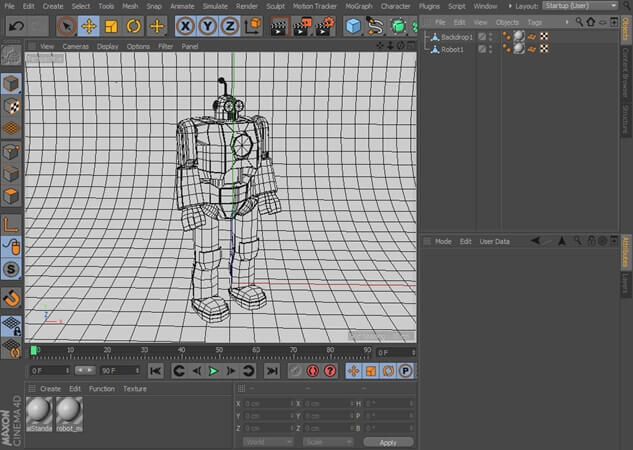Click the Locked Workplane icon
Viewport: 633px width, 450px height.
pyautogui.click(x=11, y=326)
